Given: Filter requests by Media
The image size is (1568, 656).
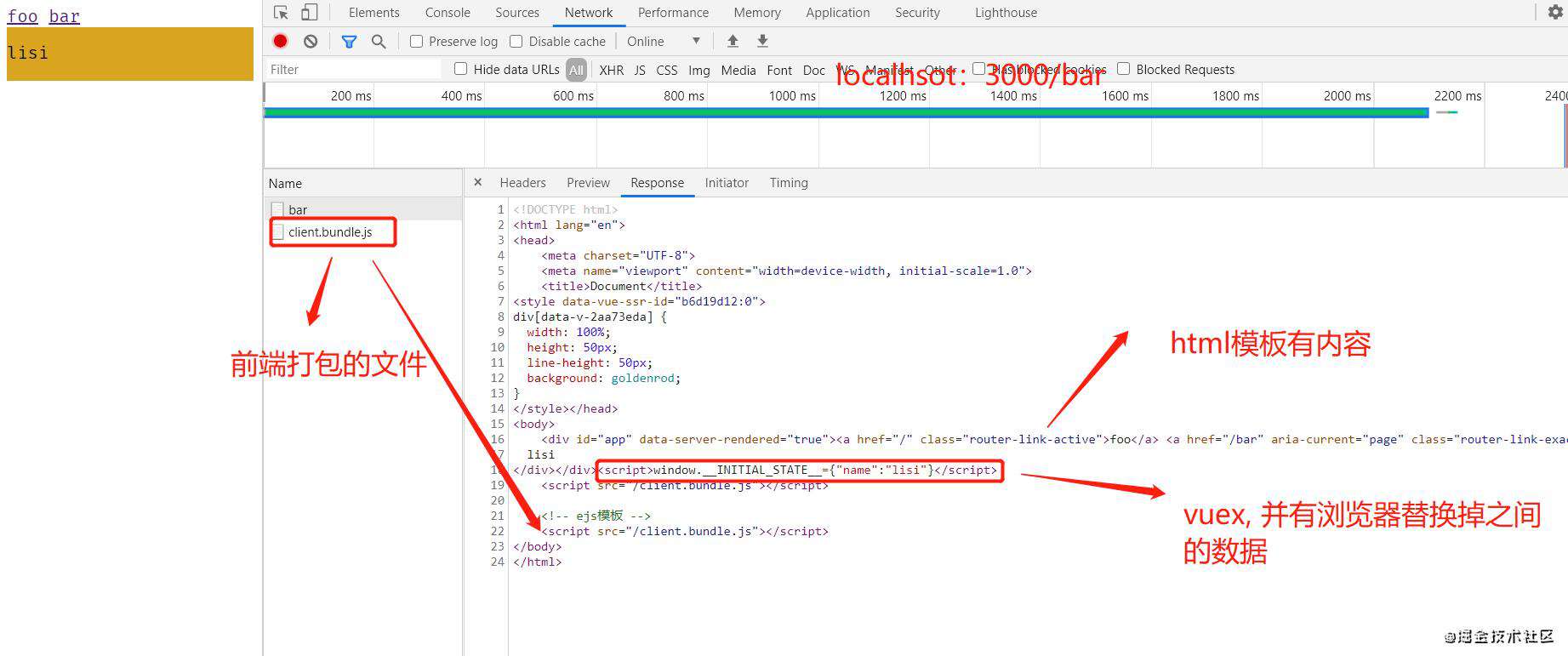Looking at the screenshot, I should (738, 70).
